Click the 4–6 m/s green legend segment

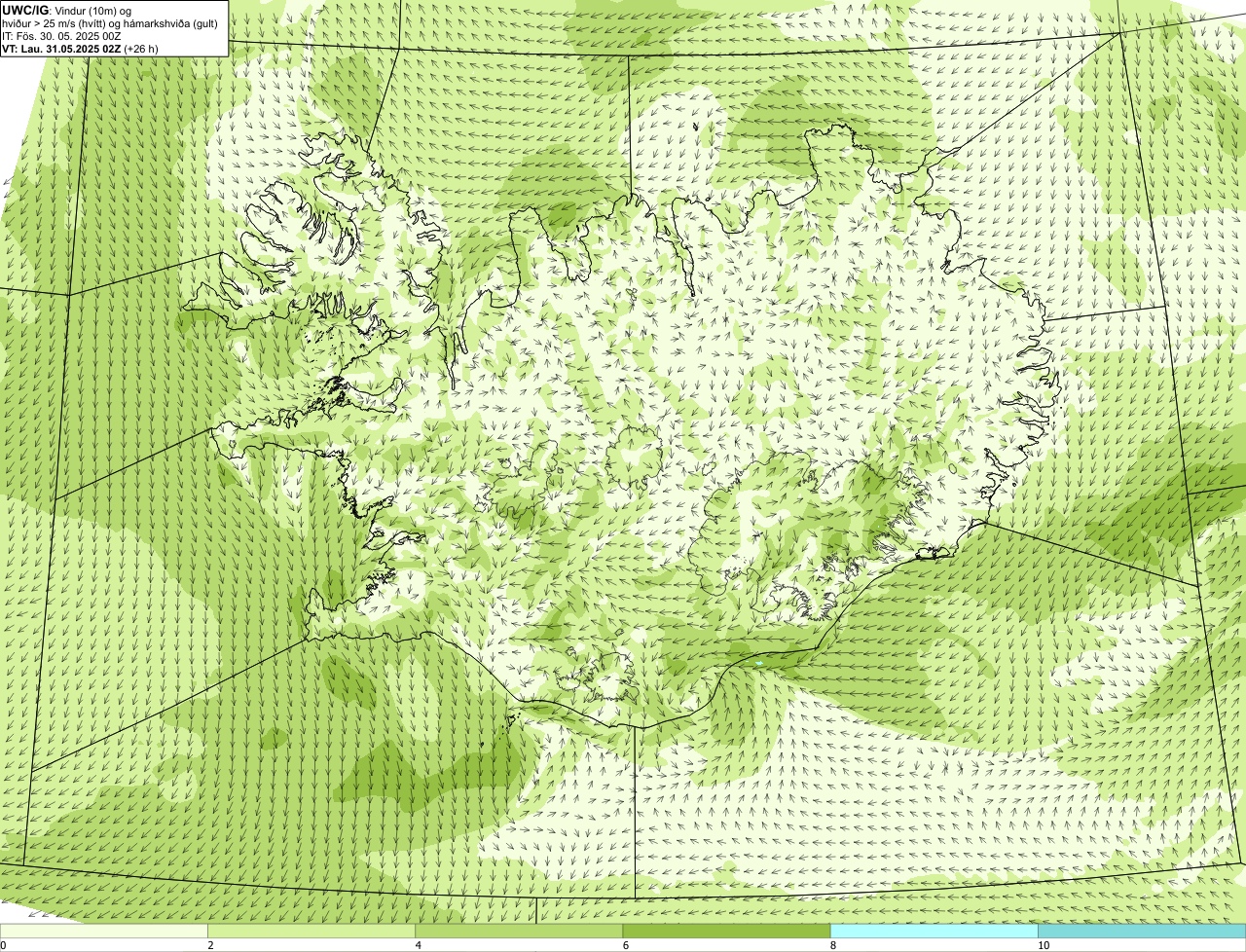click(x=519, y=932)
